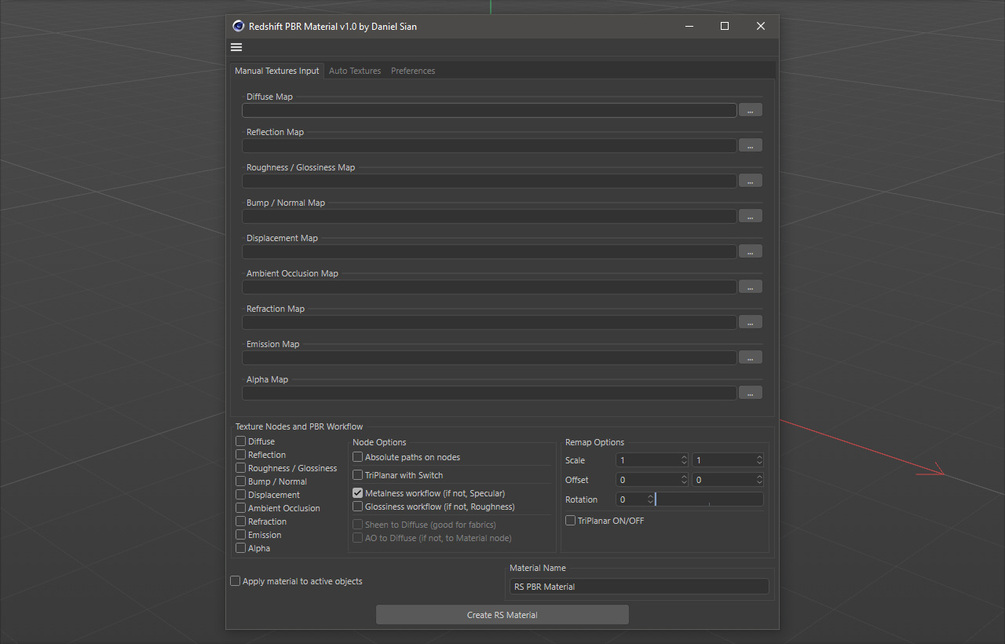Viewport: 1005px width, 644px height.
Task: Click the Bump / Normal Map path field
Action: click(489, 216)
